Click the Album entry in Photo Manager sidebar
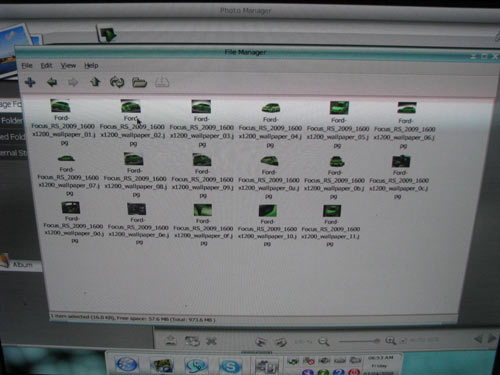 [22, 265]
